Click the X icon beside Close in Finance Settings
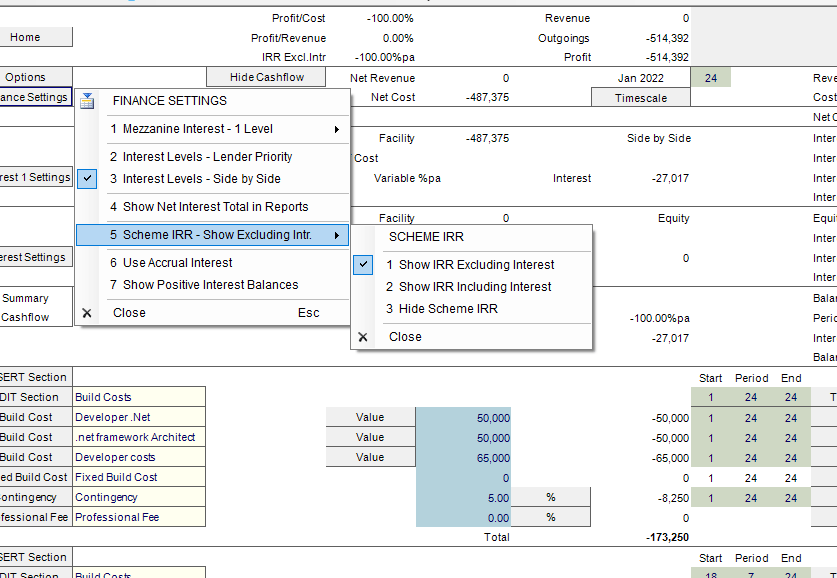The height and width of the screenshot is (578, 837). [x=87, y=313]
